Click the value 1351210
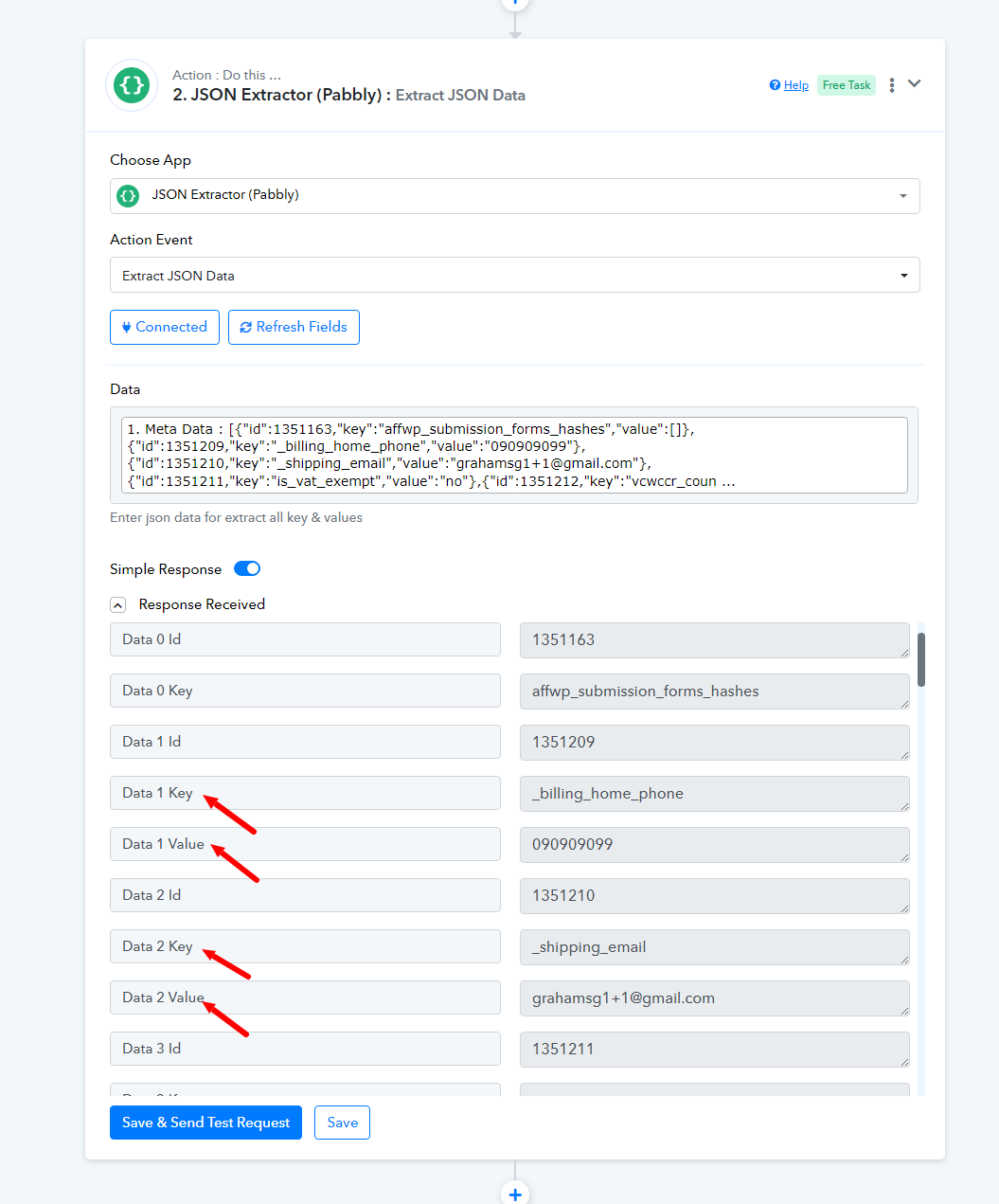The width and height of the screenshot is (999, 1204). click(x=715, y=896)
